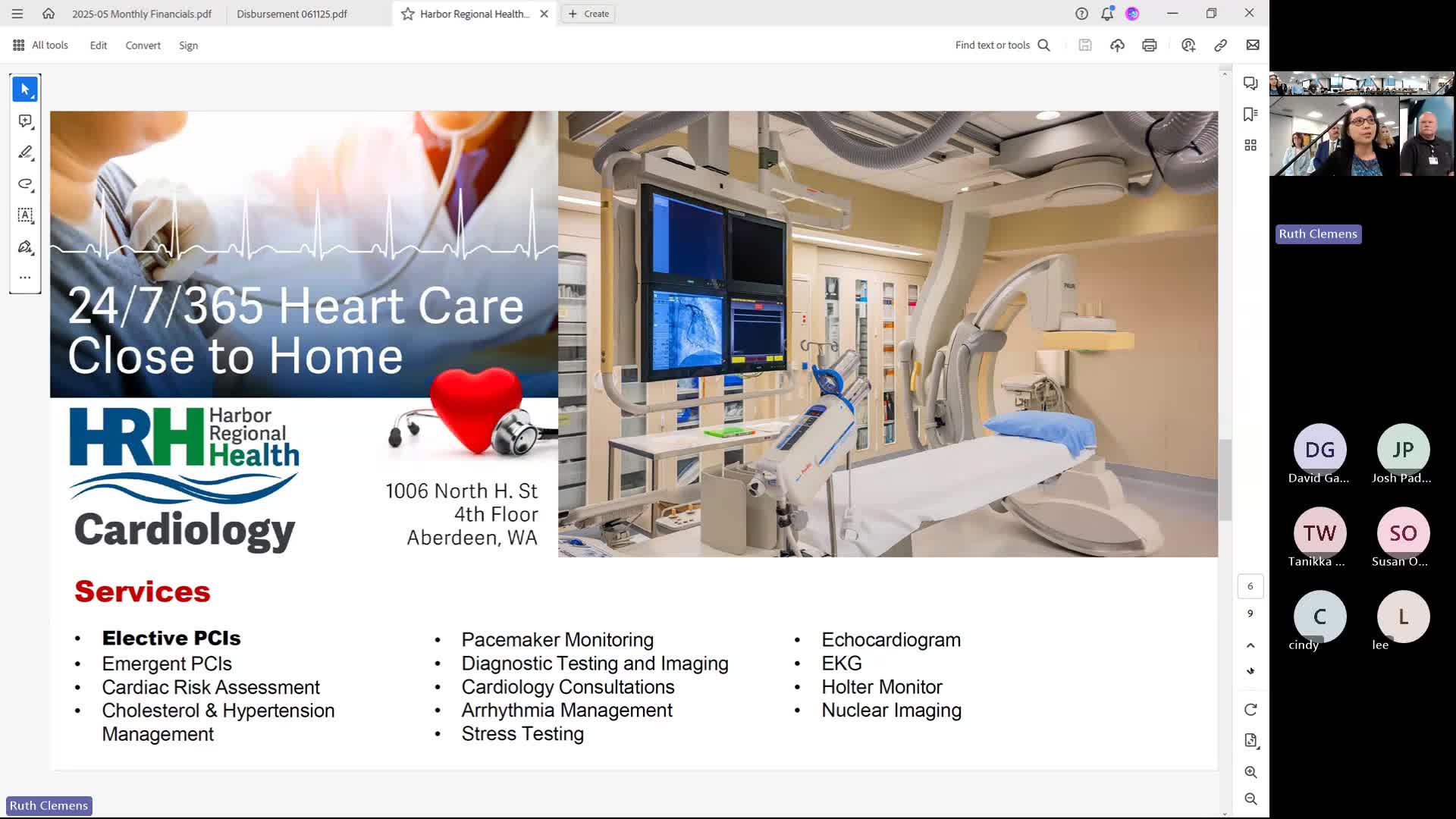Zoom out of the document
The width and height of the screenshot is (1456, 819).
point(1250,799)
